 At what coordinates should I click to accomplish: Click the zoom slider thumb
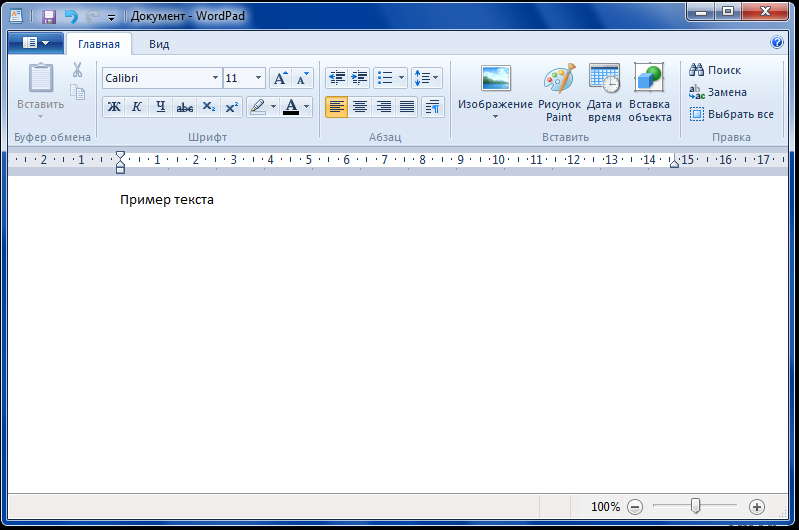(x=695, y=506)
